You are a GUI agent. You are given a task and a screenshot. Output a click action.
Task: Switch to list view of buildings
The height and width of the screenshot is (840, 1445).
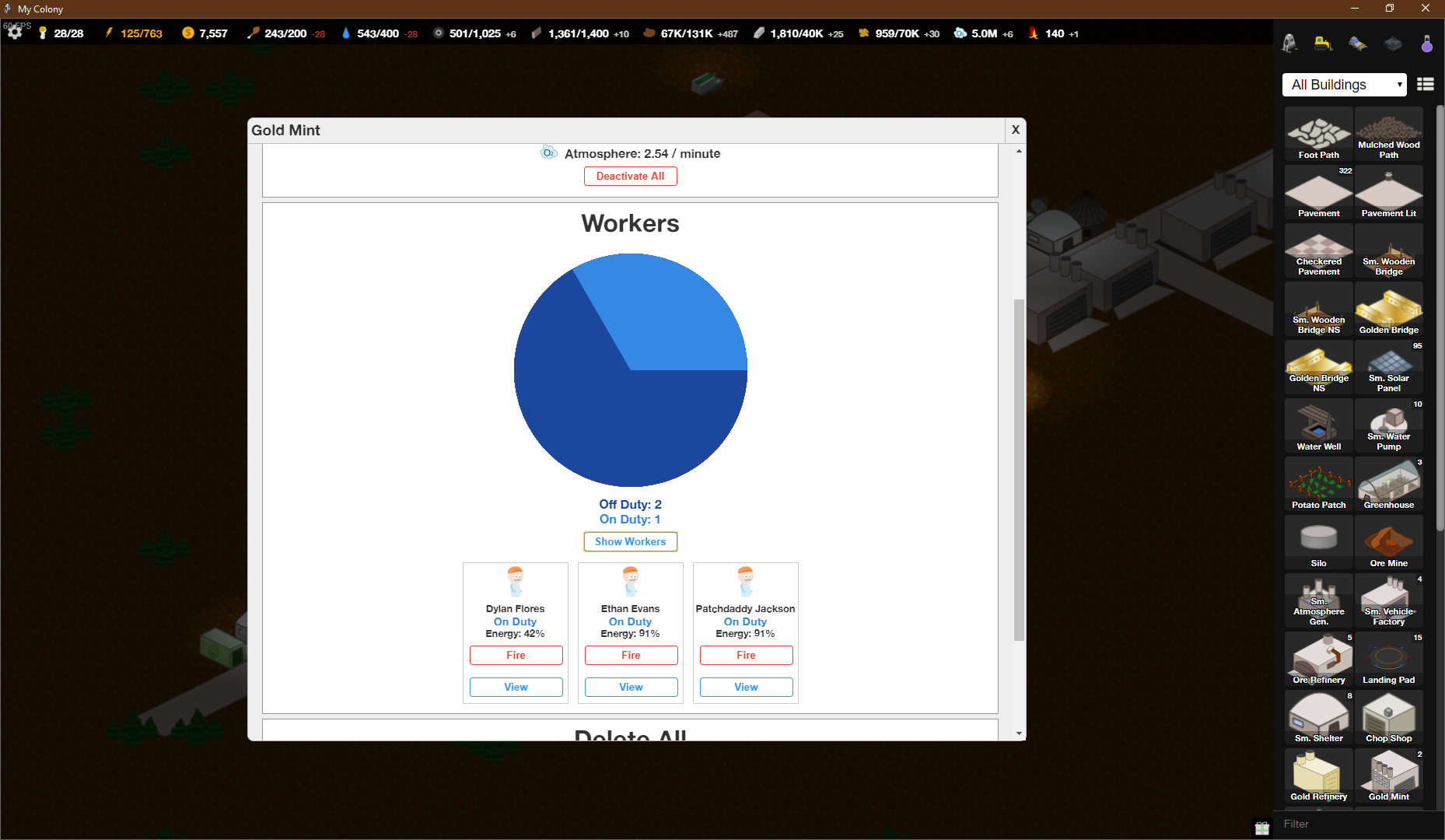point(1426,84)
